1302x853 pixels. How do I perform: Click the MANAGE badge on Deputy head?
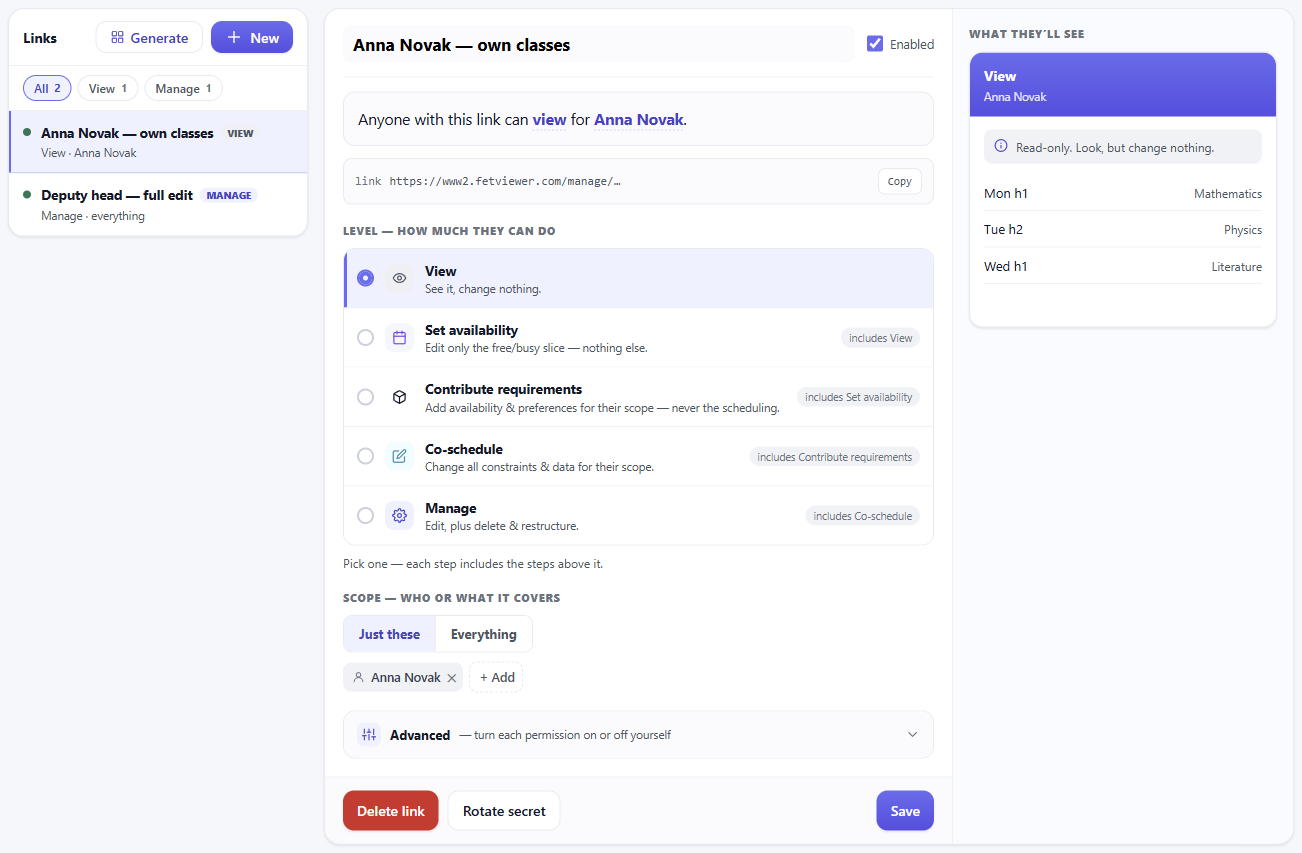click(229, 195)
